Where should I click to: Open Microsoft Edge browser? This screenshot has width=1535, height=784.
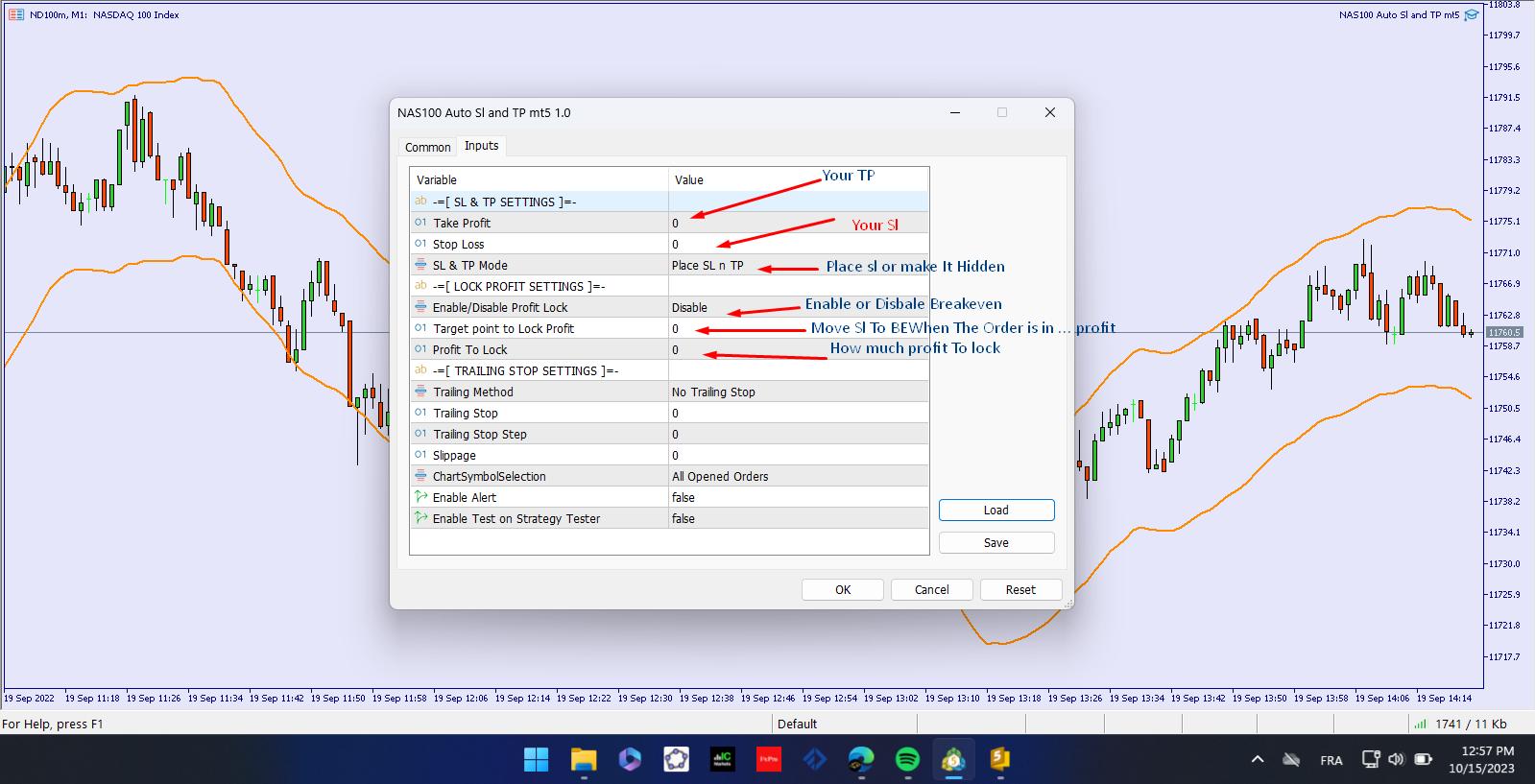point(861,759)
